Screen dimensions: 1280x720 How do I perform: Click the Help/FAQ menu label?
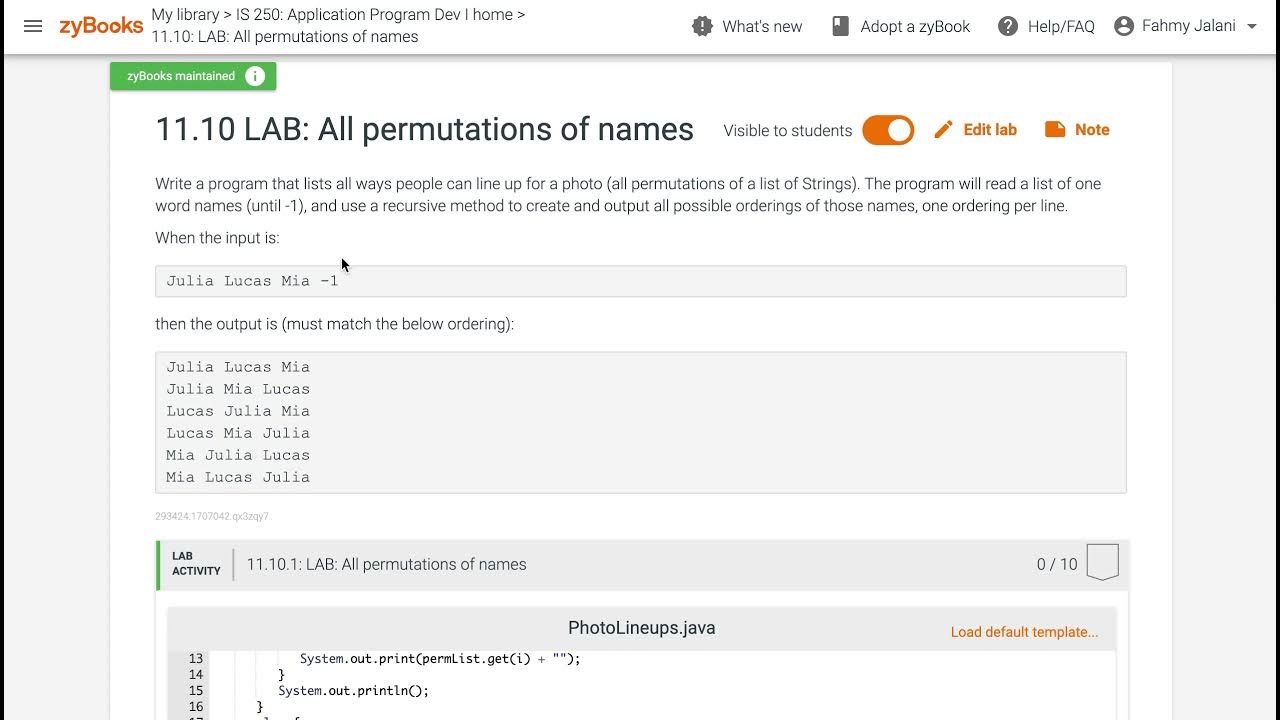coord(1061,26)
